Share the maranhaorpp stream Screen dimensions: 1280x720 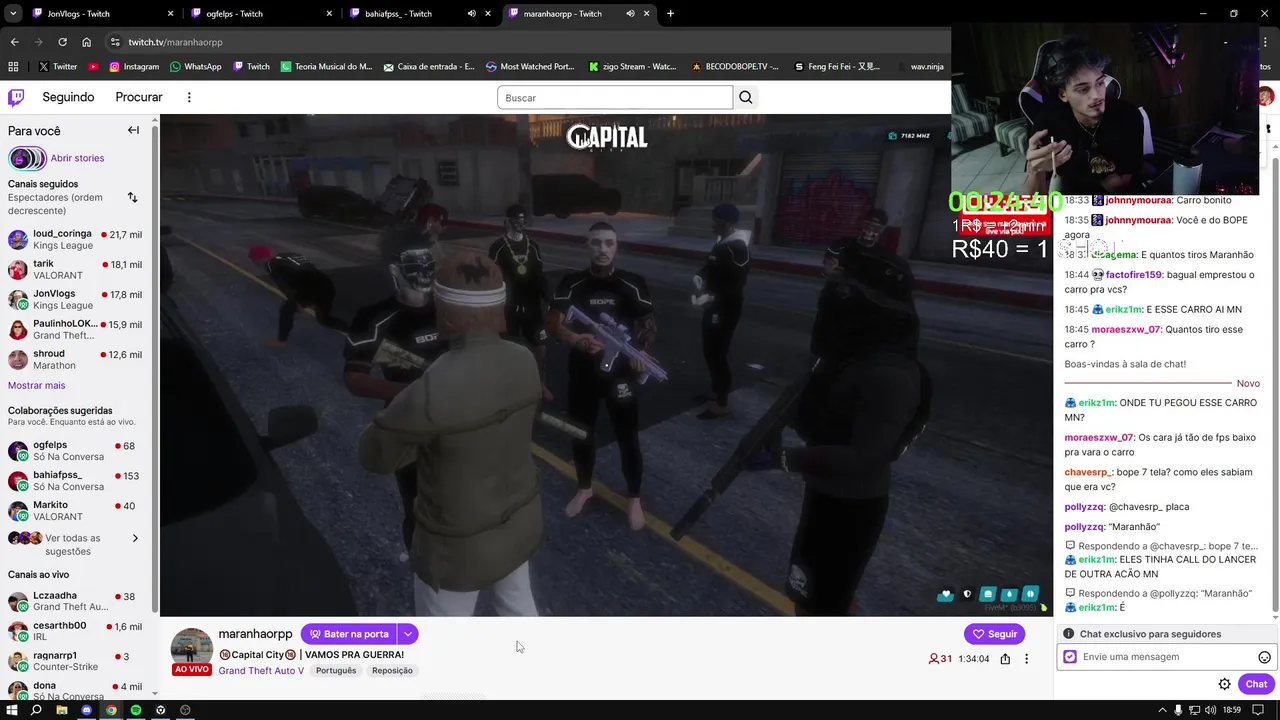1005,659
